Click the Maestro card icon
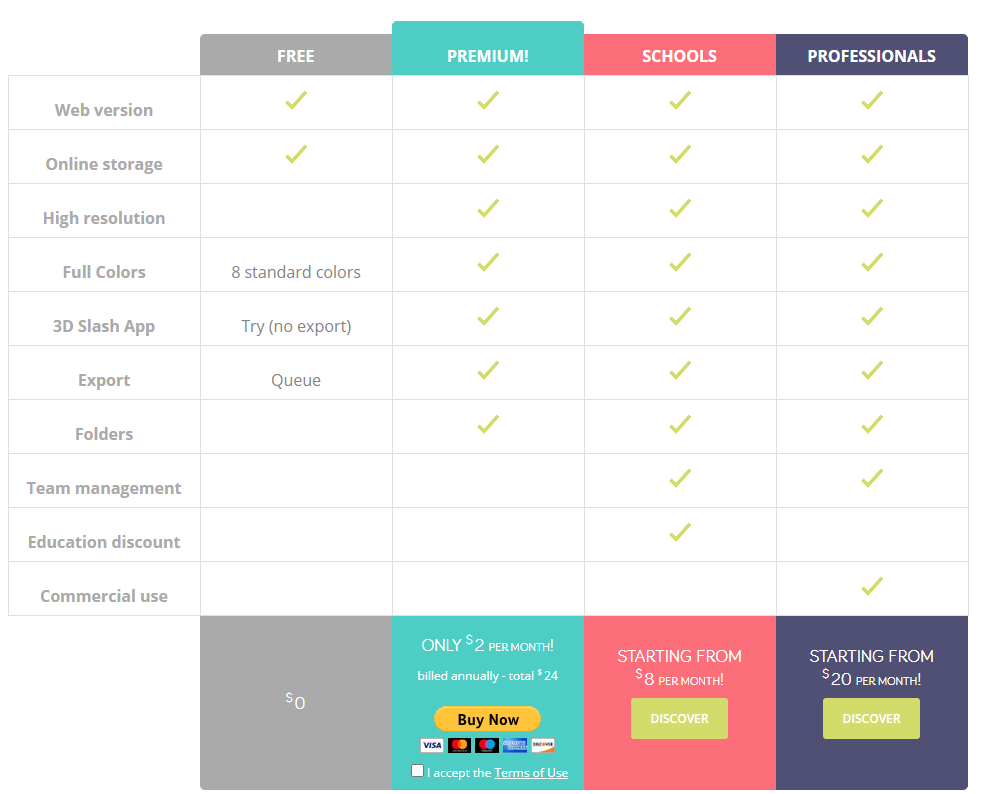 click(x=487, y=745)
